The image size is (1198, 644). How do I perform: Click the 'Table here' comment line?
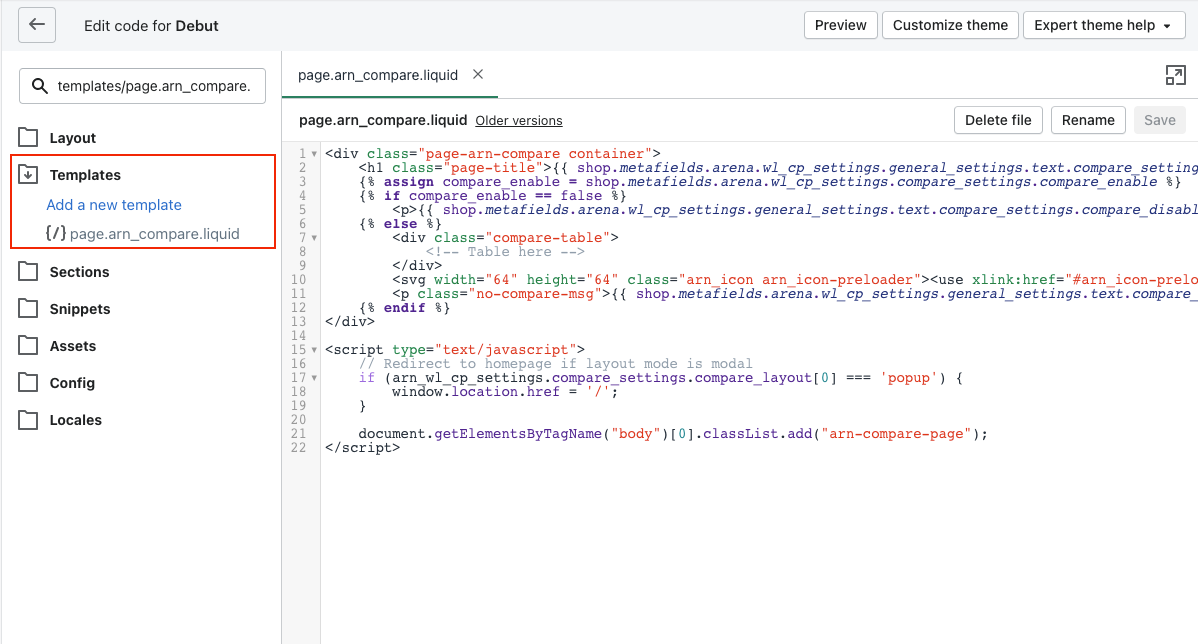506,251
